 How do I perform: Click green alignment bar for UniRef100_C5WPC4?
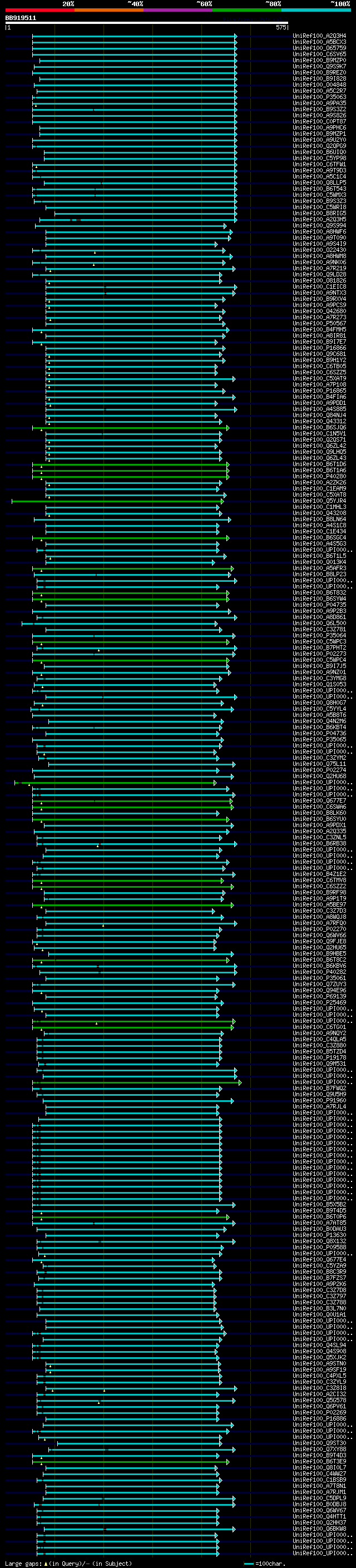click(131, 660)
